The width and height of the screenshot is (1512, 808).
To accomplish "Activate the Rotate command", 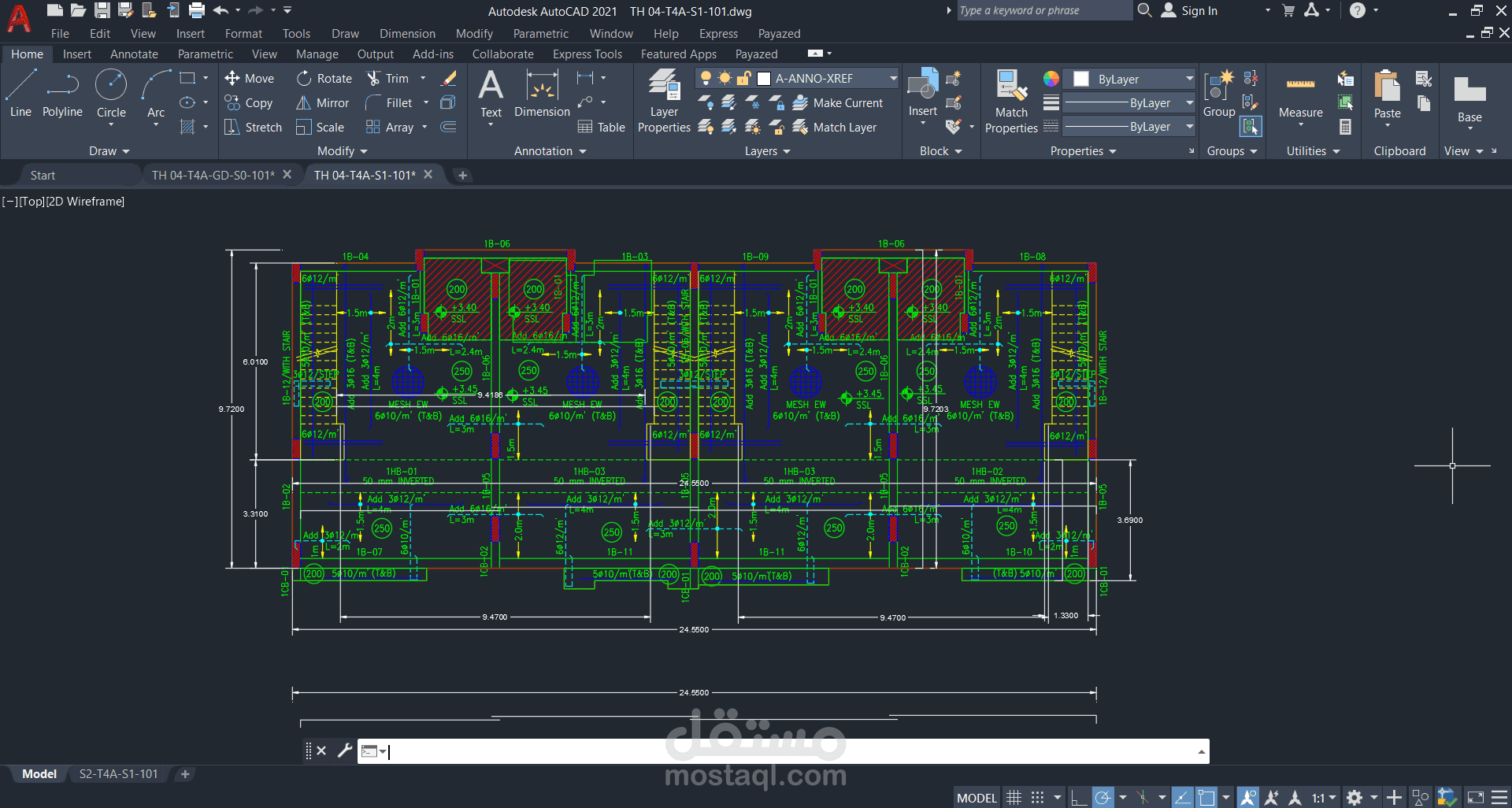I will click(x=324, y=78).
